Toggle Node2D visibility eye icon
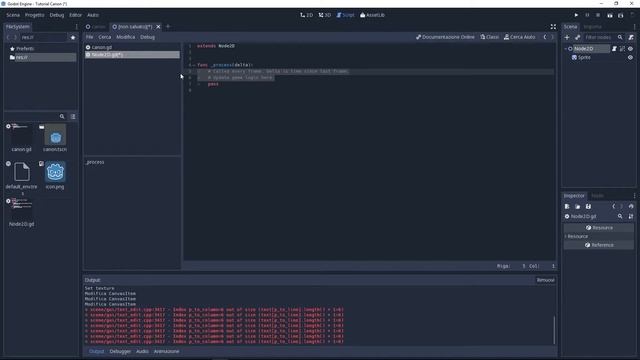This screenshot has width=640, height=360. coord(630,49)
